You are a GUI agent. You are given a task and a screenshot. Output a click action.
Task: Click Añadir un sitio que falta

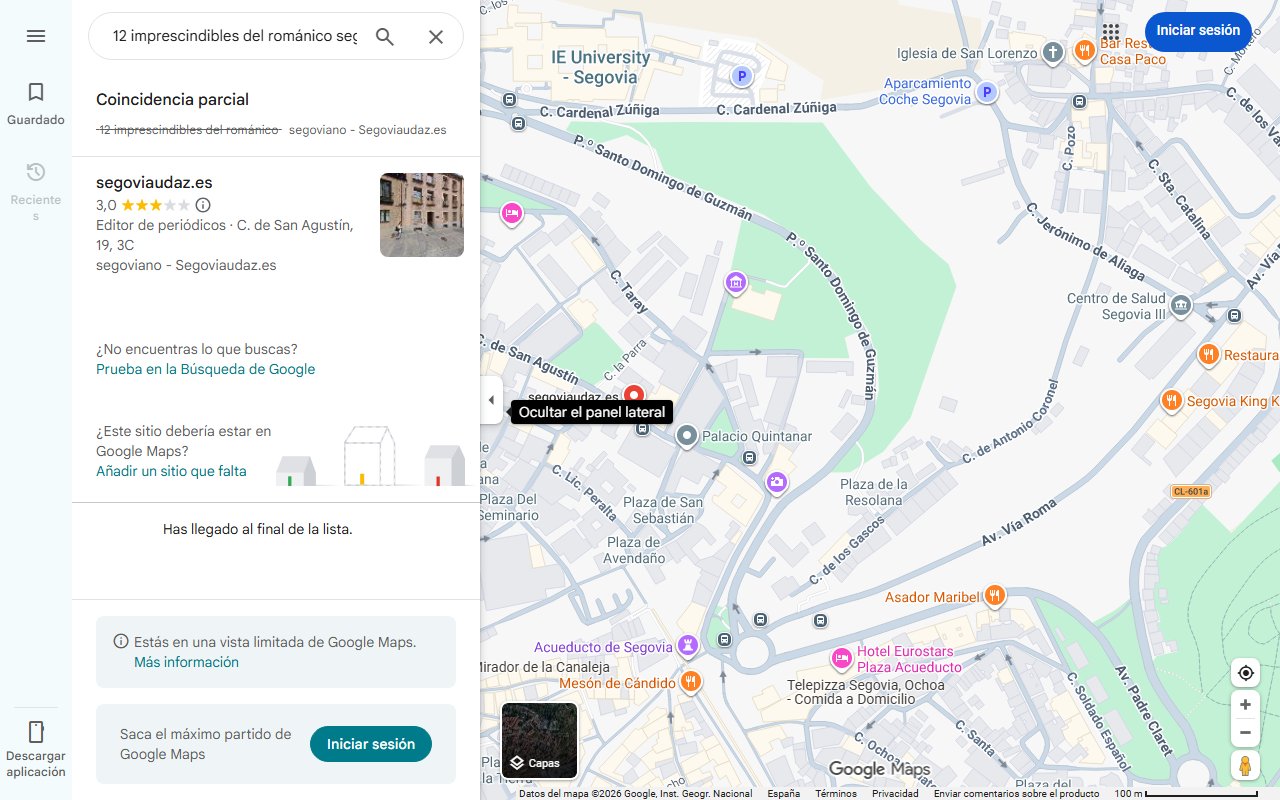pos(171,470)
